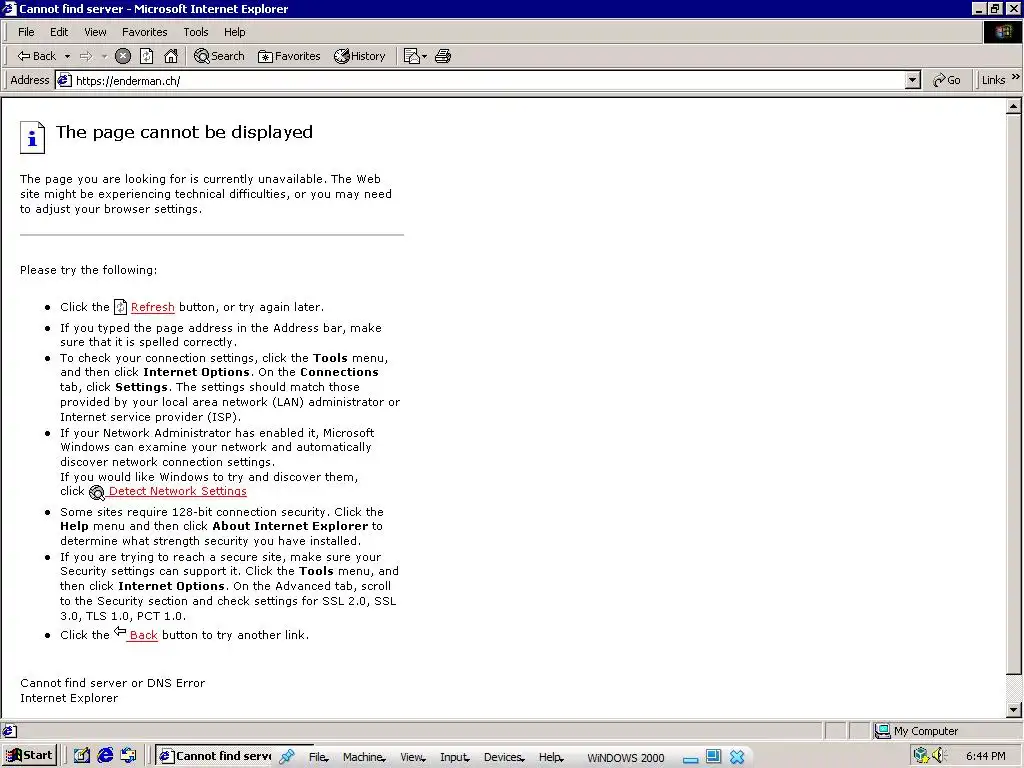Click the 6:44 PM clock
Screen dimensions: 1024x768
985,756
